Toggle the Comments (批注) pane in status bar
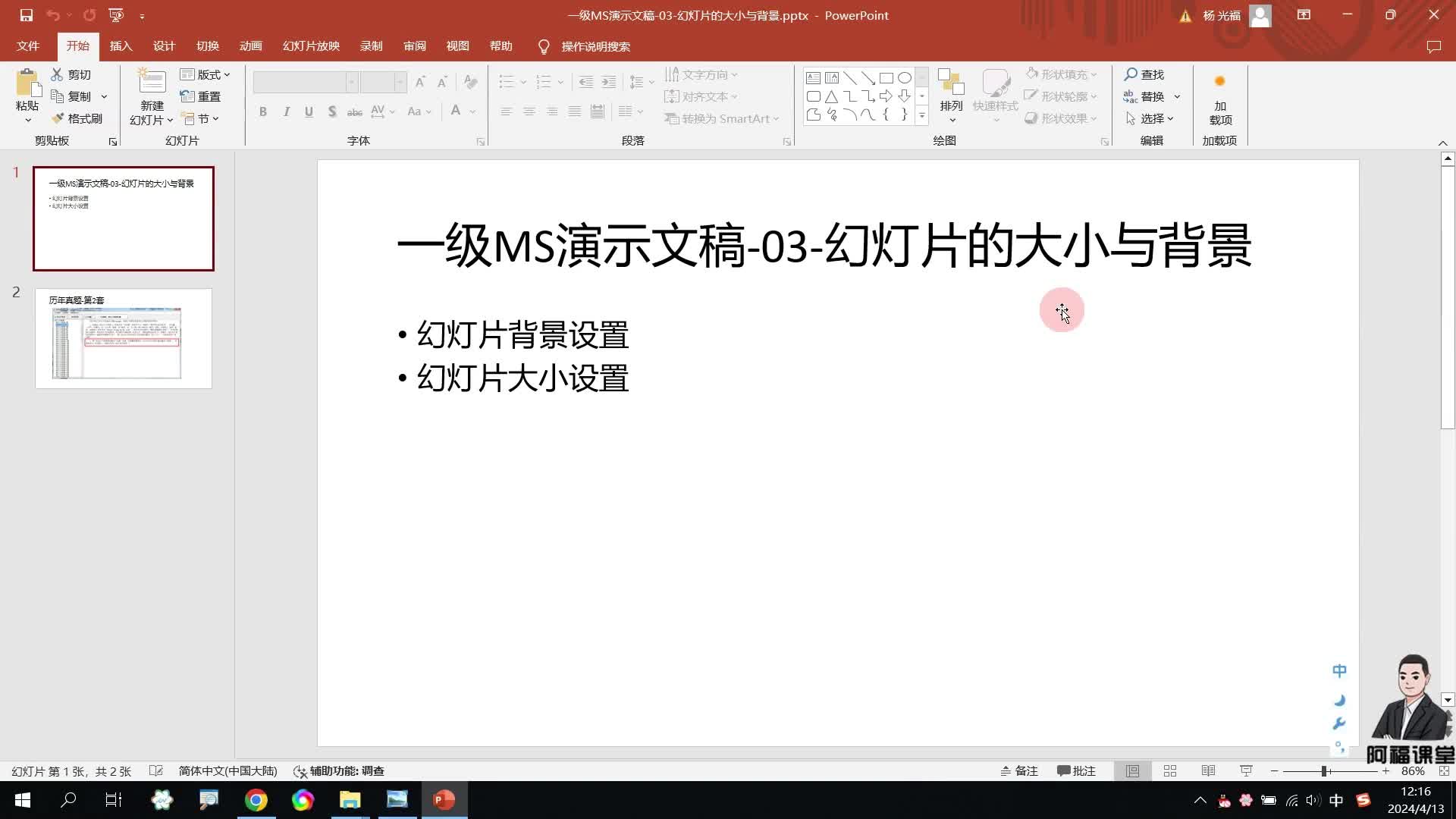 (1076, 771)
